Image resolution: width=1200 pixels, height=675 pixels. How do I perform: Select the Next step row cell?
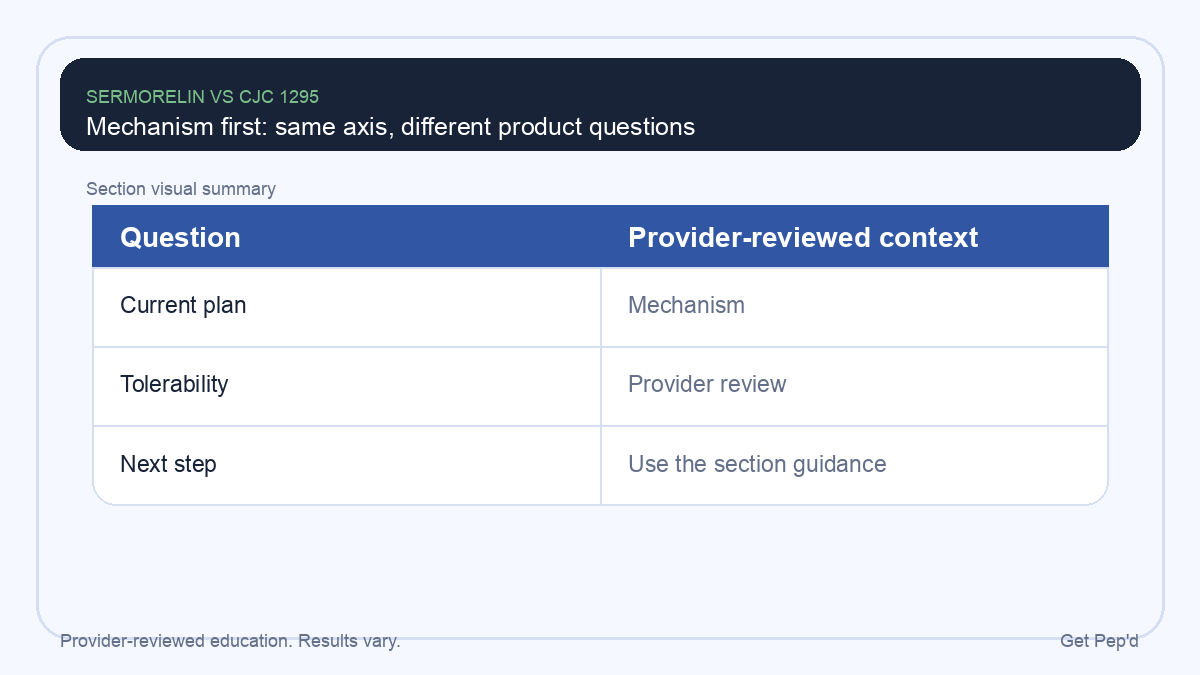pyautogui.click(x=347, y=465)
